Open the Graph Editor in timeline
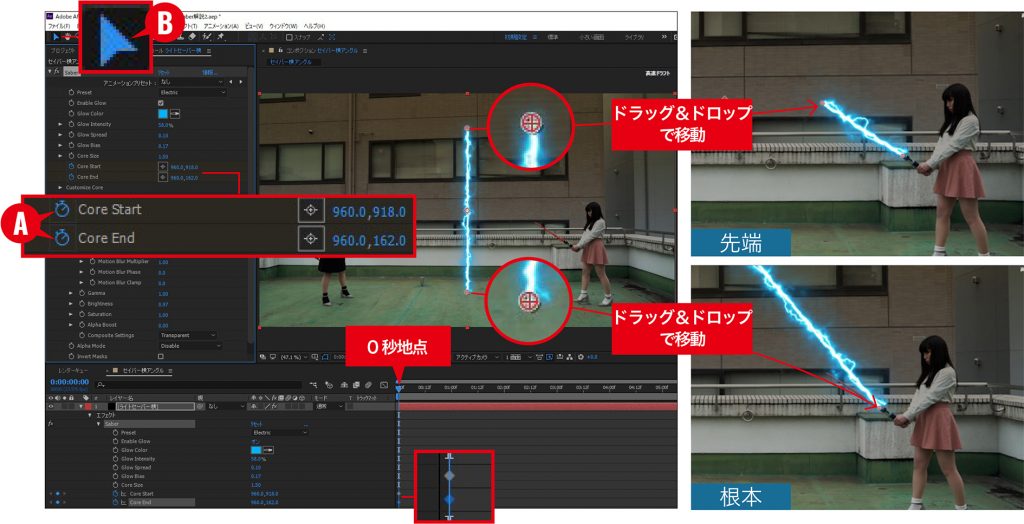The height and width of the screenshot is (524, 1024). pyautogui.click(x=384, y=385)
